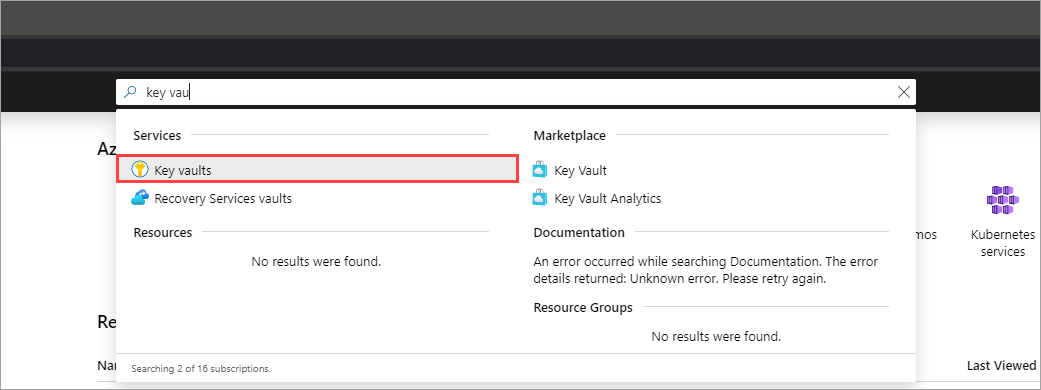Open the Kubernetes services label

click(1002, 243)
